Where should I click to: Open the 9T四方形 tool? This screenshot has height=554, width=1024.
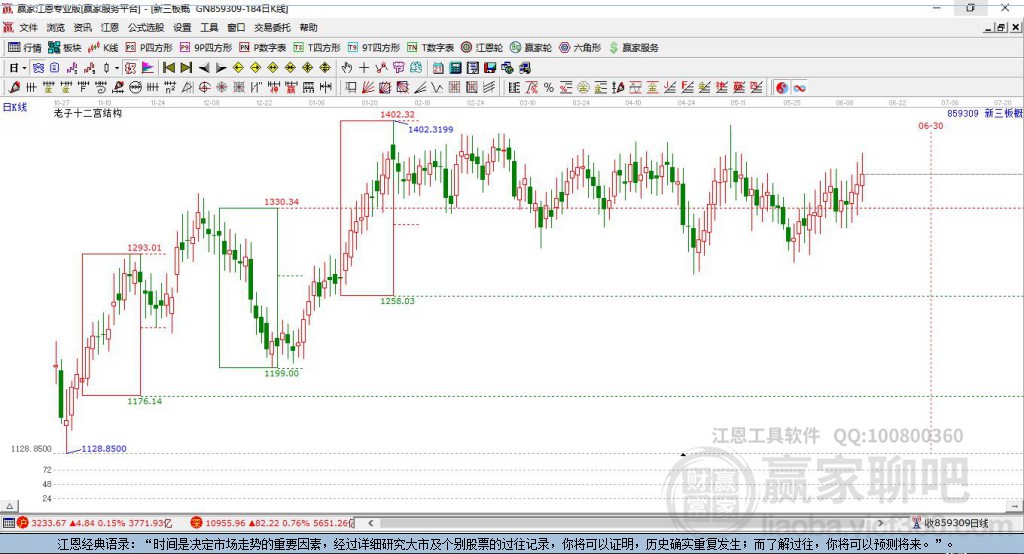(374, 48)
